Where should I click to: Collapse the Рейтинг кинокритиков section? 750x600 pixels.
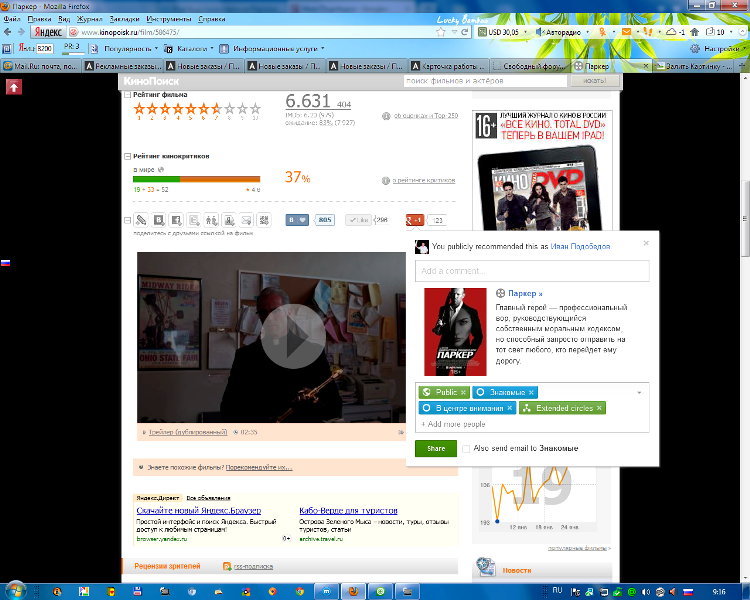[x=128, y=156]
